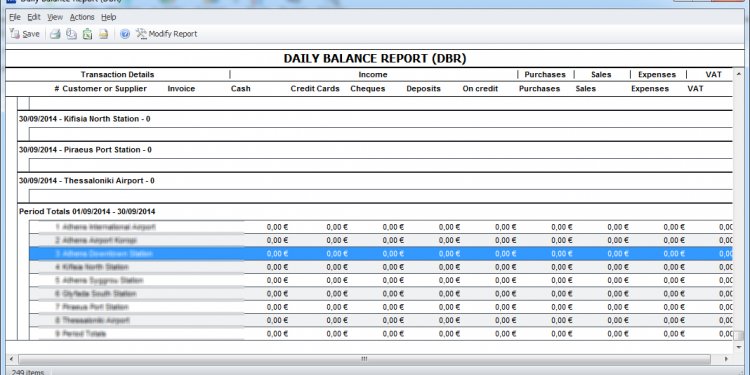Open help via the blue question icon
This screenshot has height=375, width=750.
click(125, 34)
